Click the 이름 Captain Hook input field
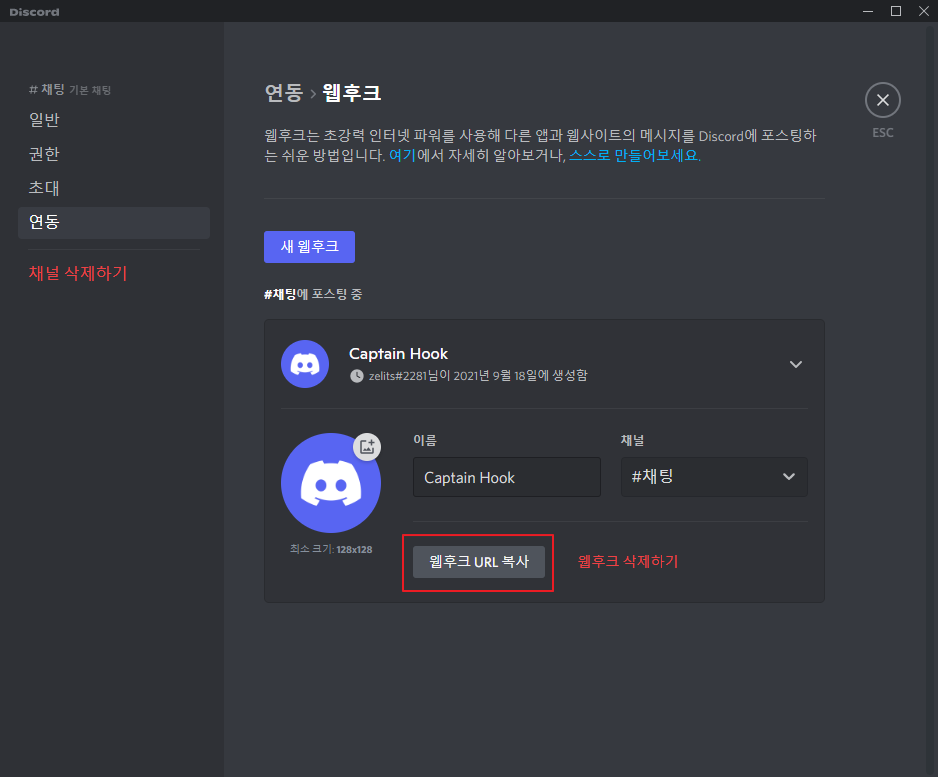Viewport: 938px width, 777px height. (507, 477)
